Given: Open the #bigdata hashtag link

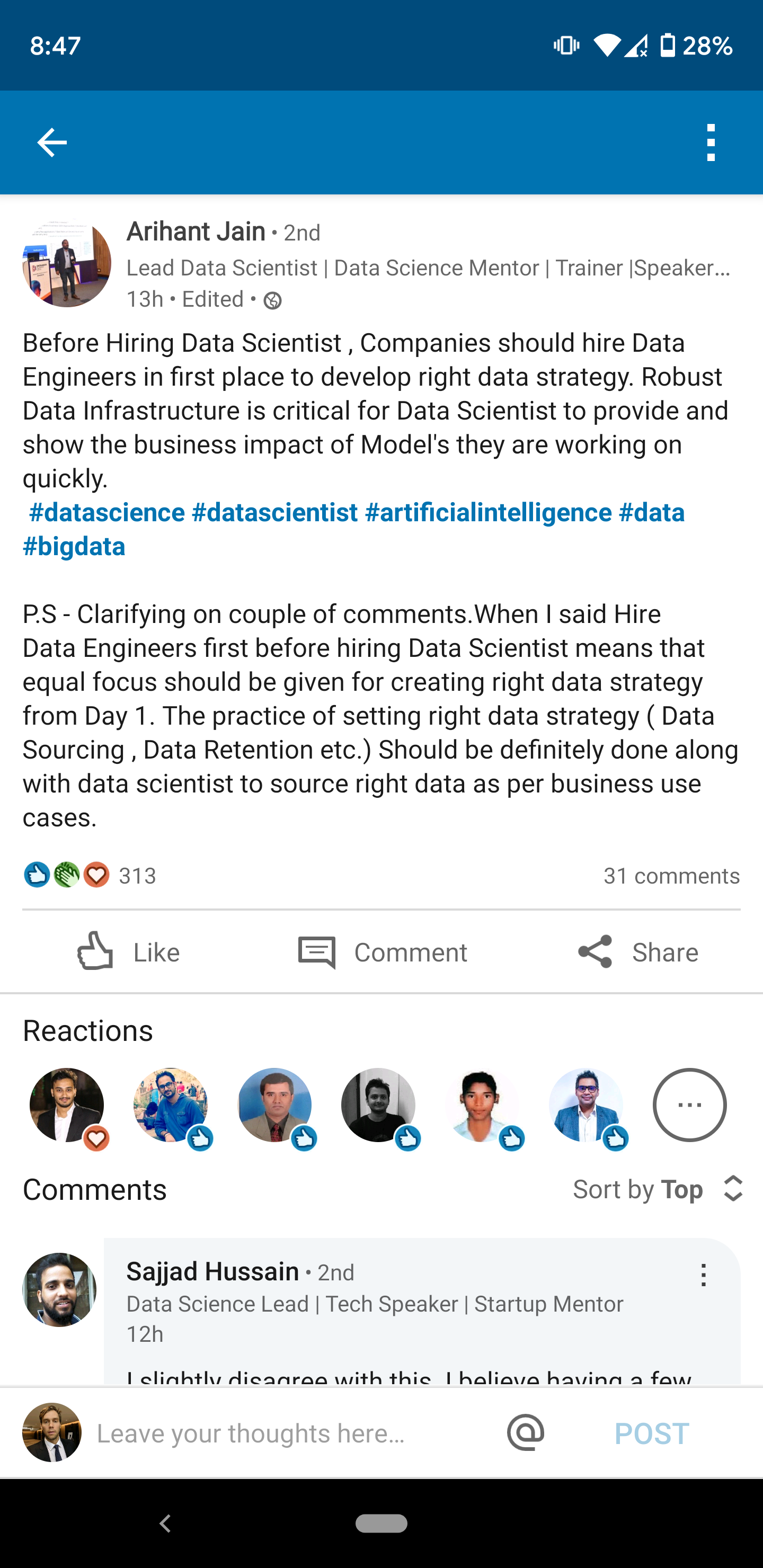Looking at the screenshot, I should point(74,547).
